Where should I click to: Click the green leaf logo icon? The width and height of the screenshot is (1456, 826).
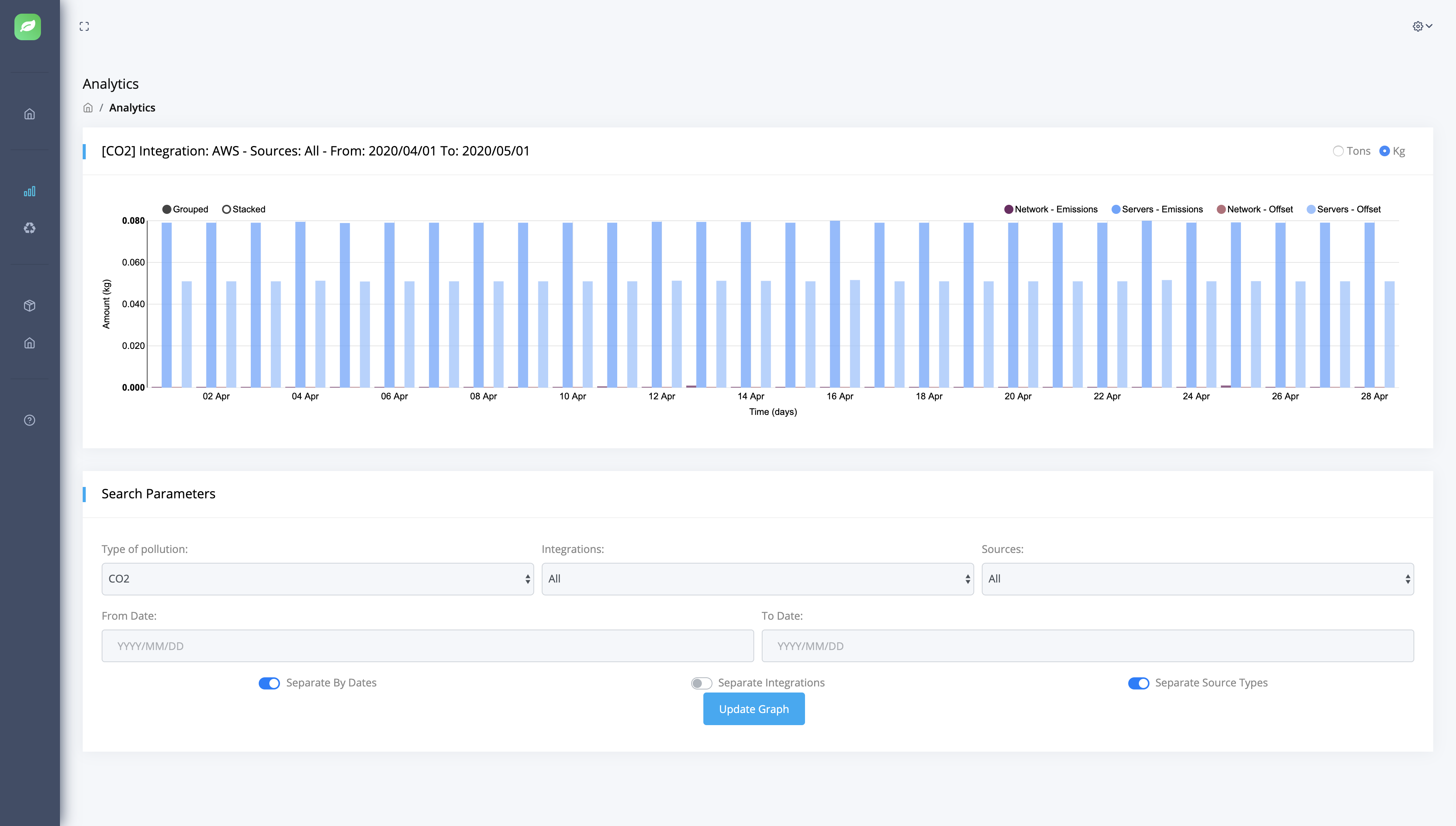(x=28, y=27)
